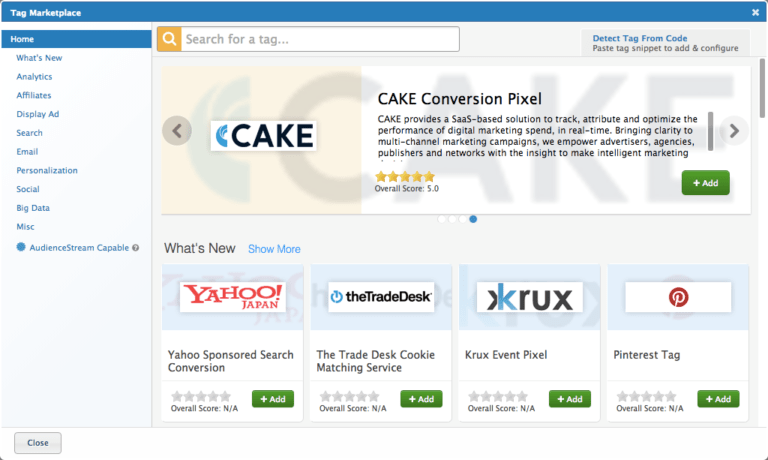This screenshot has width=768, height=460.
Task: Open Search category in sidebar
Action: [29, 133]
